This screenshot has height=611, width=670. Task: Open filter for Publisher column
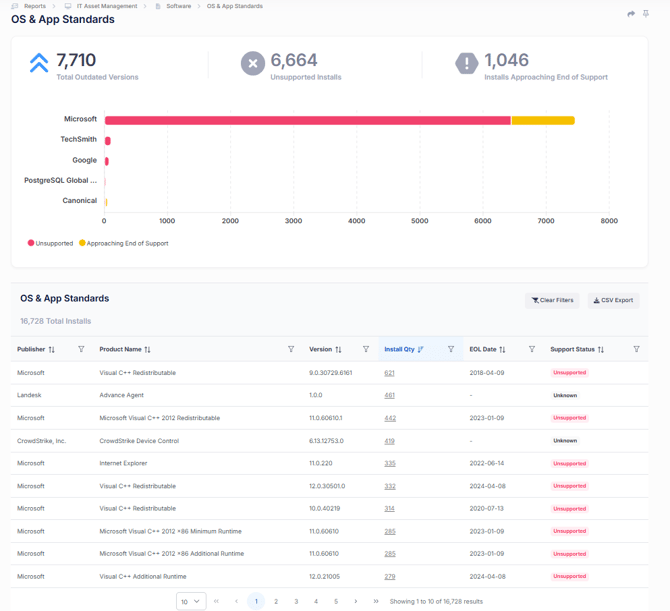(81, 349)
